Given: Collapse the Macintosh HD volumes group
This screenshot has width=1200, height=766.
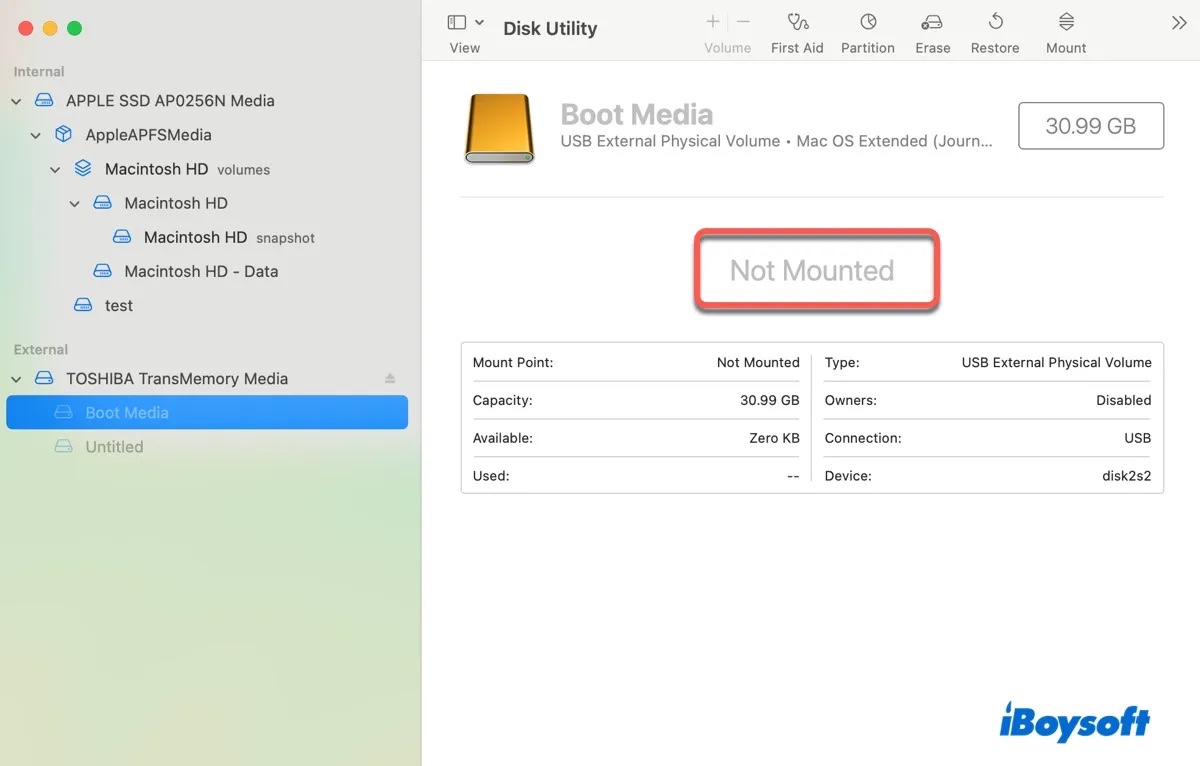Looking at the screenshot, I should [56, 170].
